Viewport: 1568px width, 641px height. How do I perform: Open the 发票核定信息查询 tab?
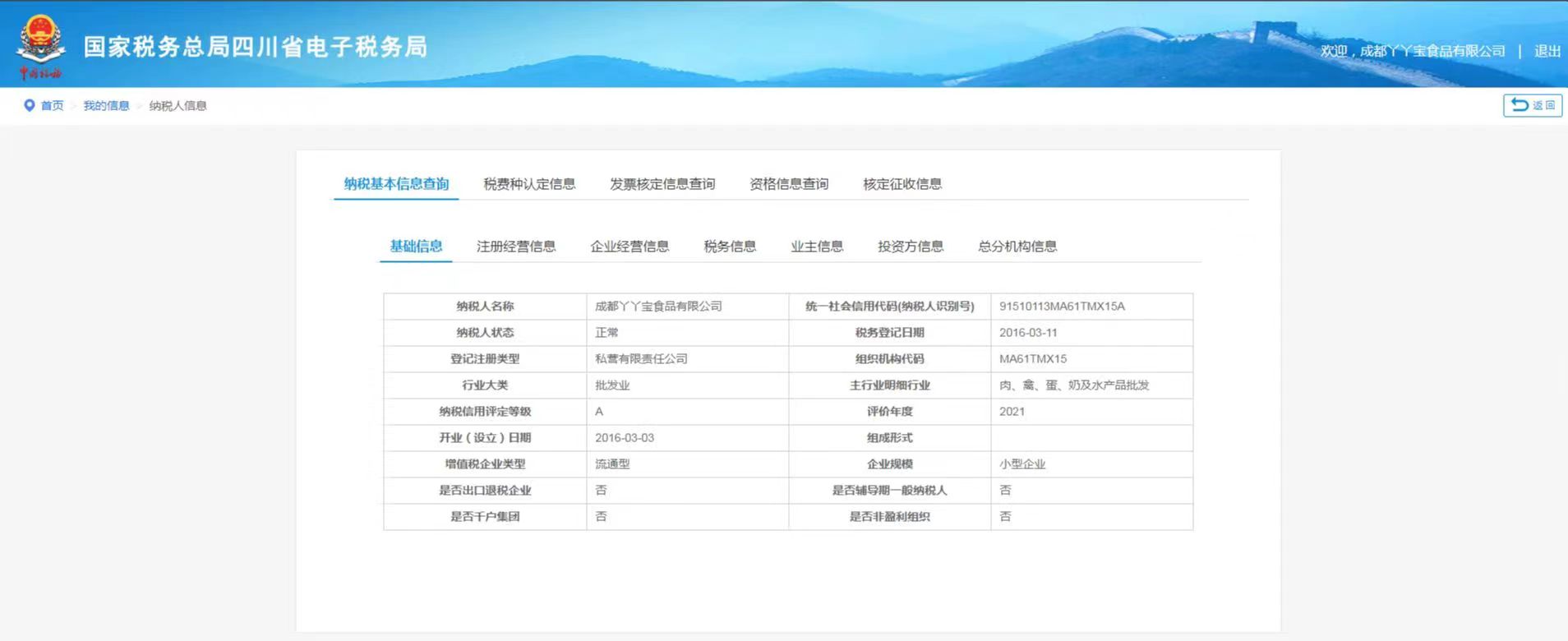coord(662,184)
